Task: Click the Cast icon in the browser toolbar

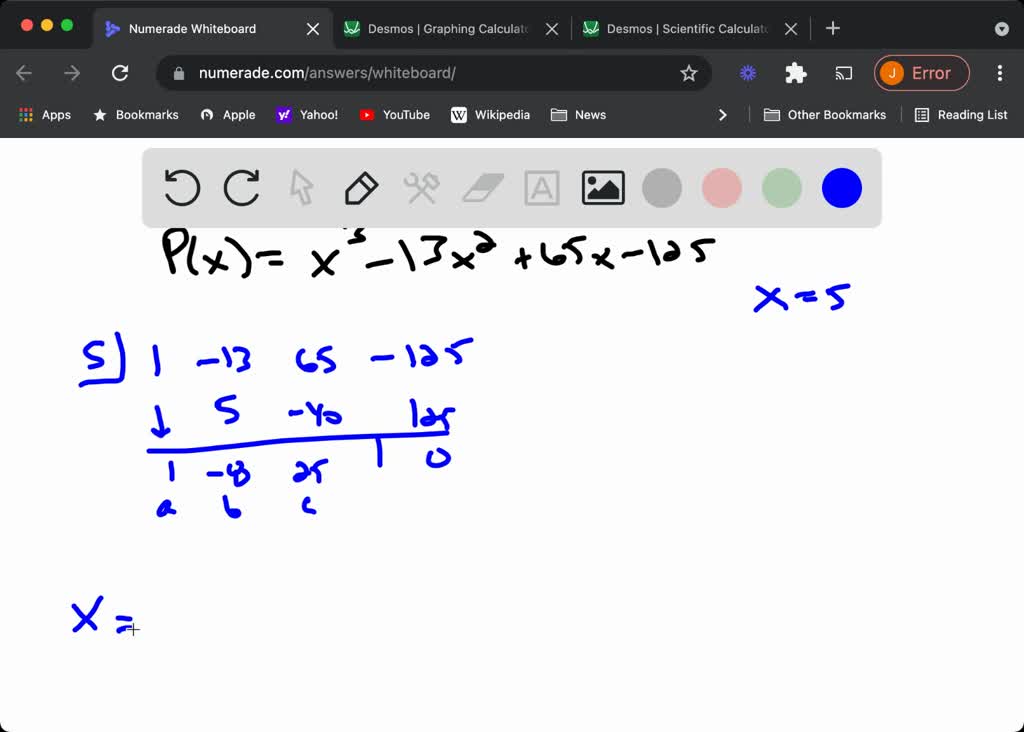Action: (x=843, y=73)
